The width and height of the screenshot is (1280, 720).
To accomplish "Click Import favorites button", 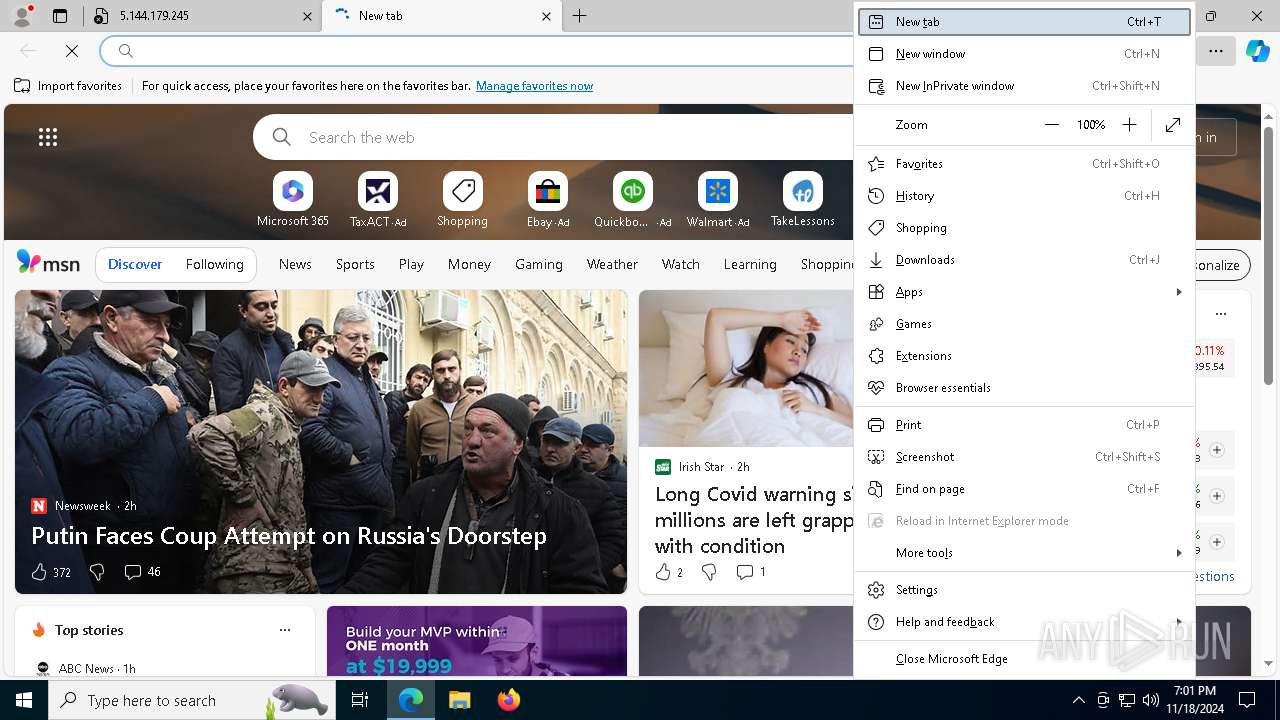I will [68, 86].
